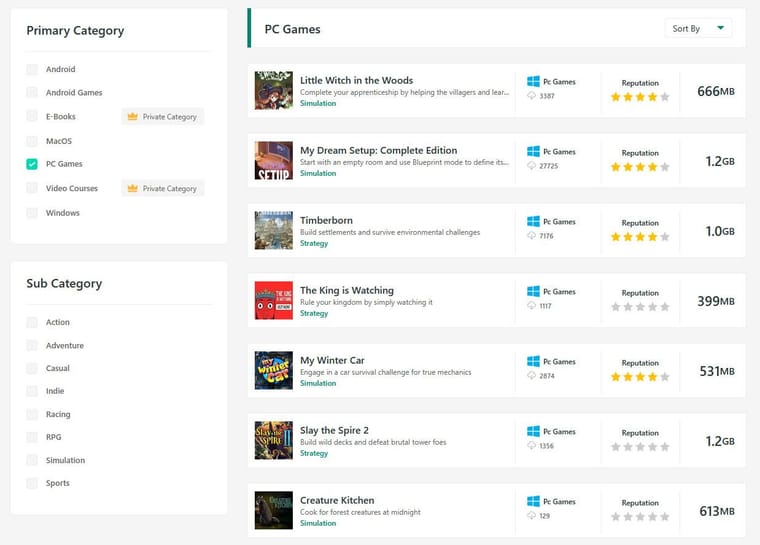Click Simulation tag under My Winter Car
760x545 pixels.
[318, 383]
